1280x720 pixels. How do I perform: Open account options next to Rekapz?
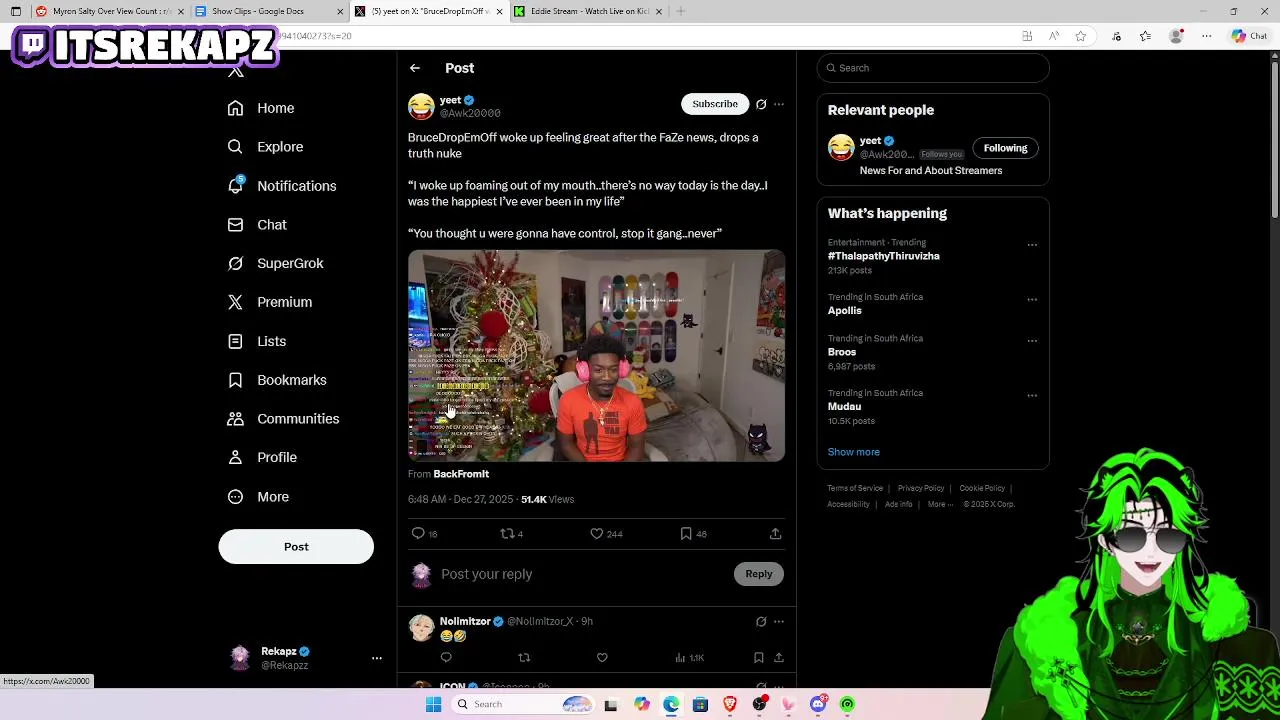point(377,658)
